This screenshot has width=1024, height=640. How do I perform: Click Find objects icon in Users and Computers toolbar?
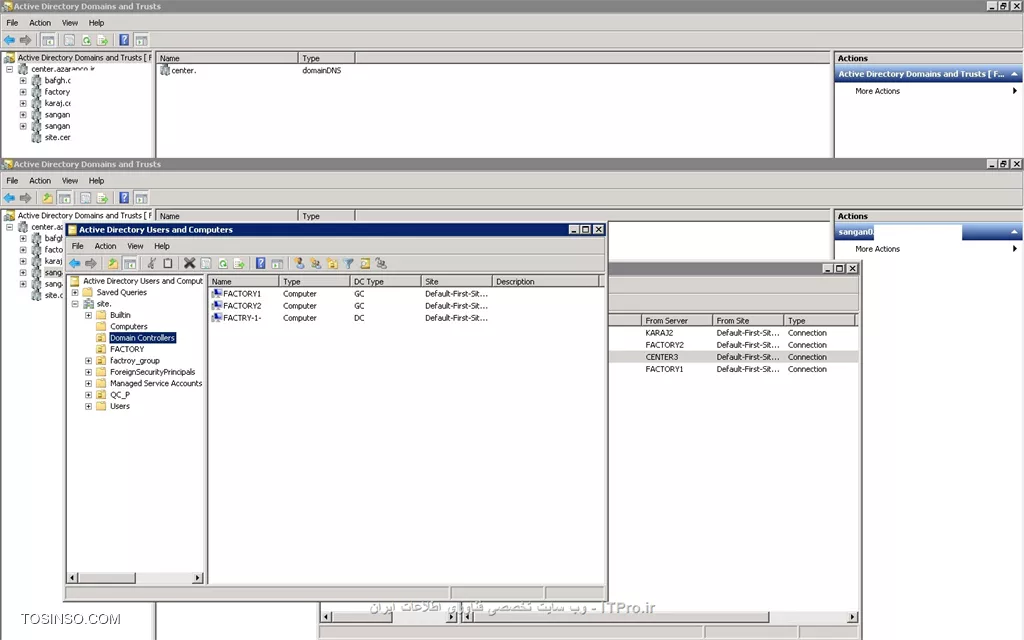click(x=365, y=264)
